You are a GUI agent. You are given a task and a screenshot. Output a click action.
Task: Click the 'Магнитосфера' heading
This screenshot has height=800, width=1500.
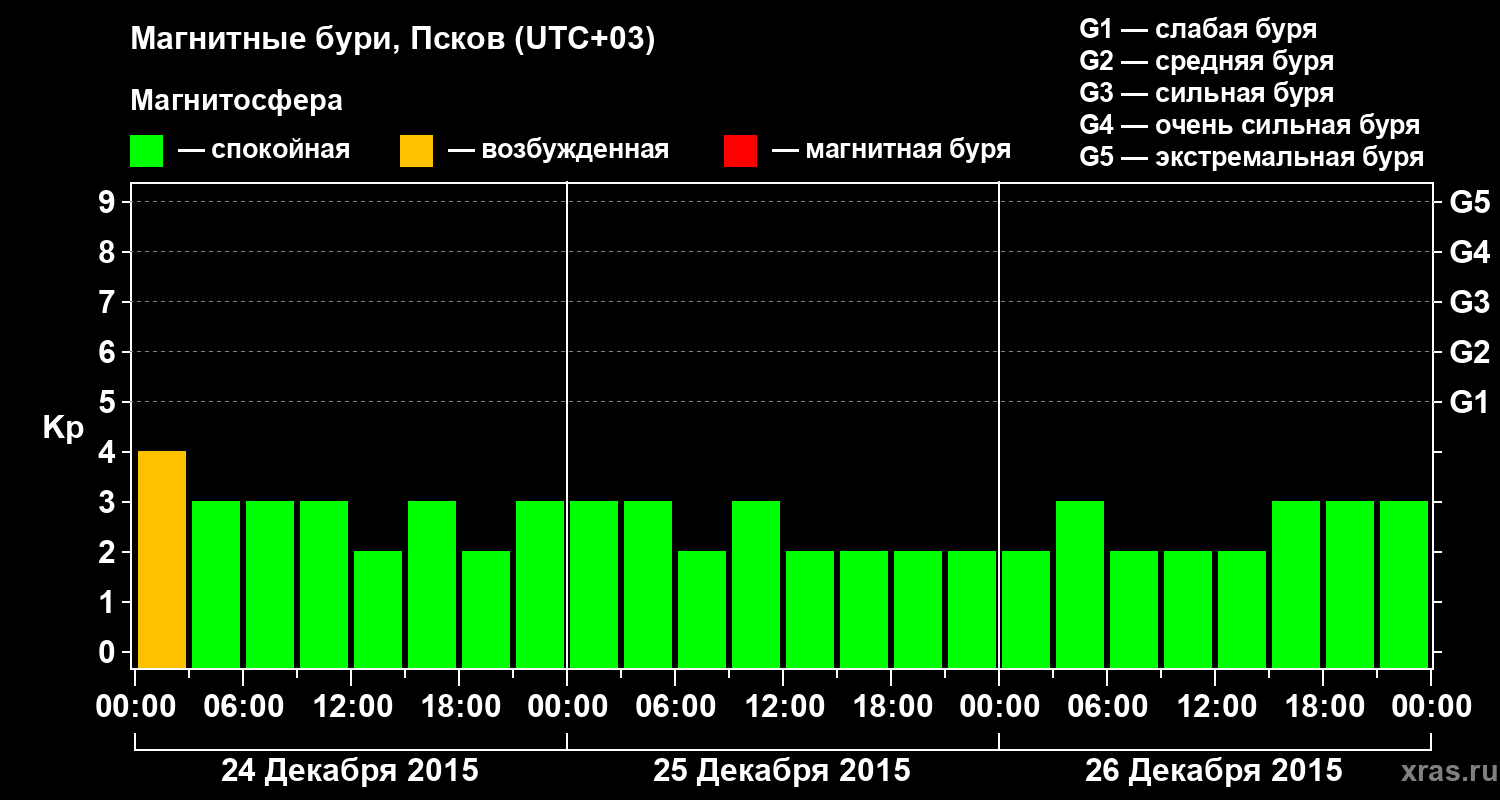coord(236,101)
